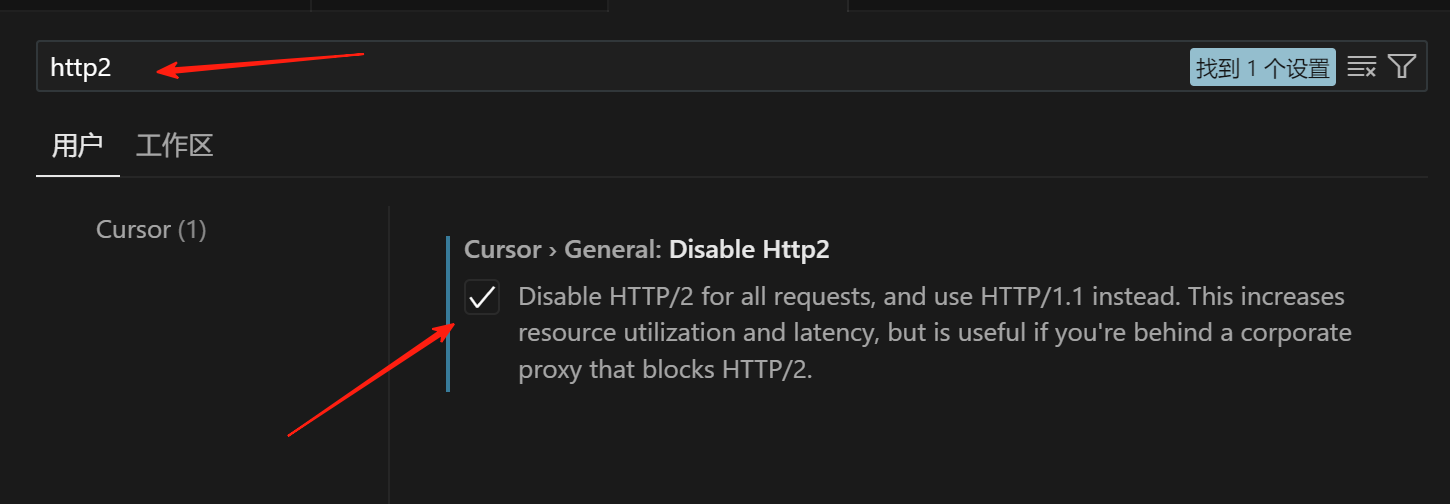Viewport: 1450px width, 504px height.
Task: Click the empty tab strip area top right
Action: [x=1150, y=5]
